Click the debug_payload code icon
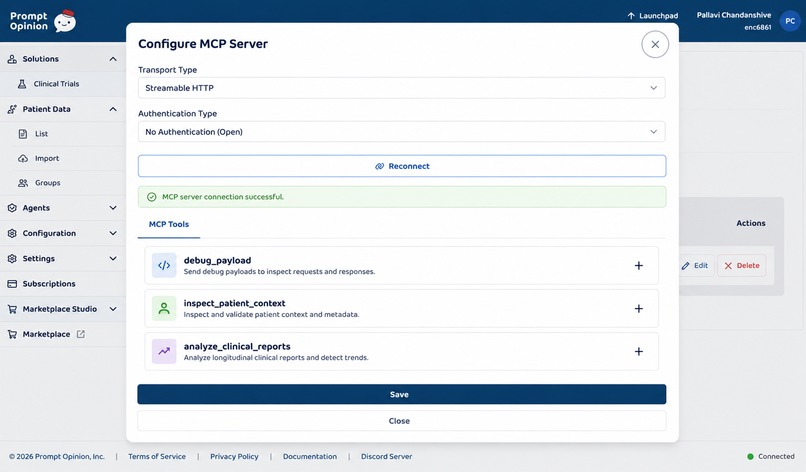The height and width of the screenshot is (472, 806). [164, 265]
